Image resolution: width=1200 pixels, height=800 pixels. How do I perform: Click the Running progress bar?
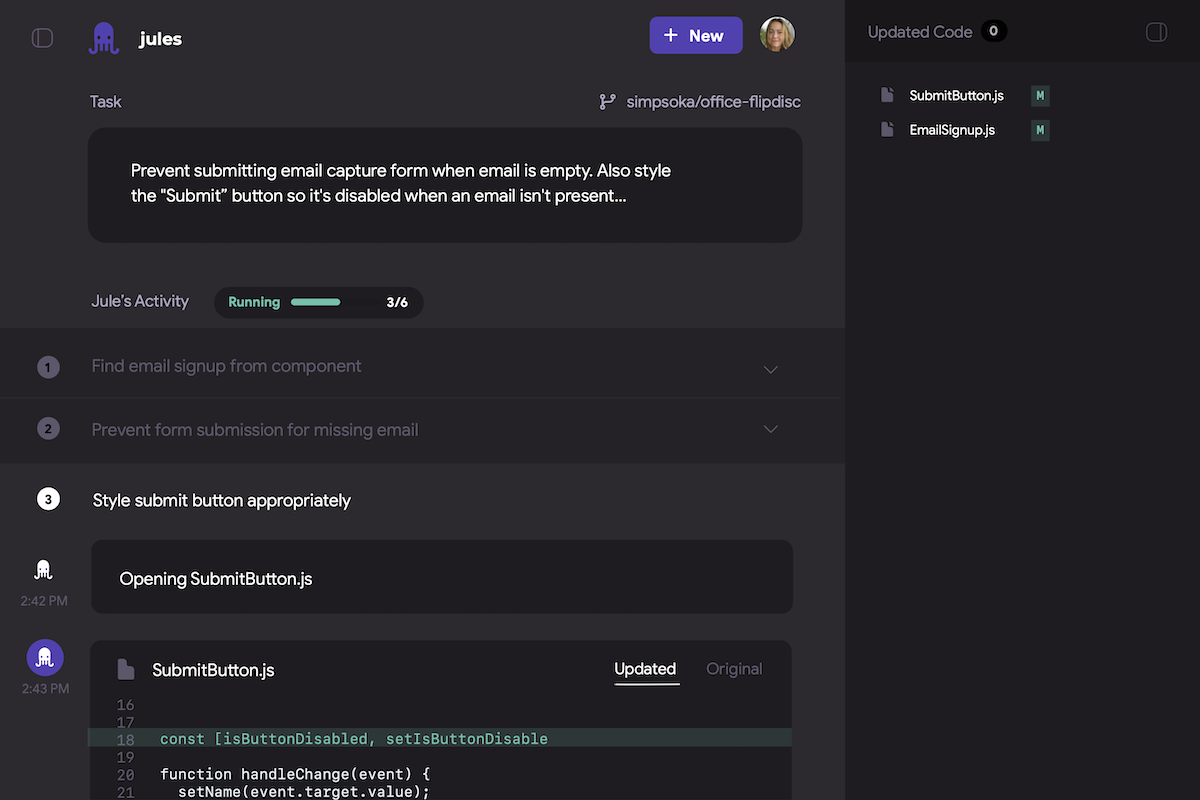(318, 302)
